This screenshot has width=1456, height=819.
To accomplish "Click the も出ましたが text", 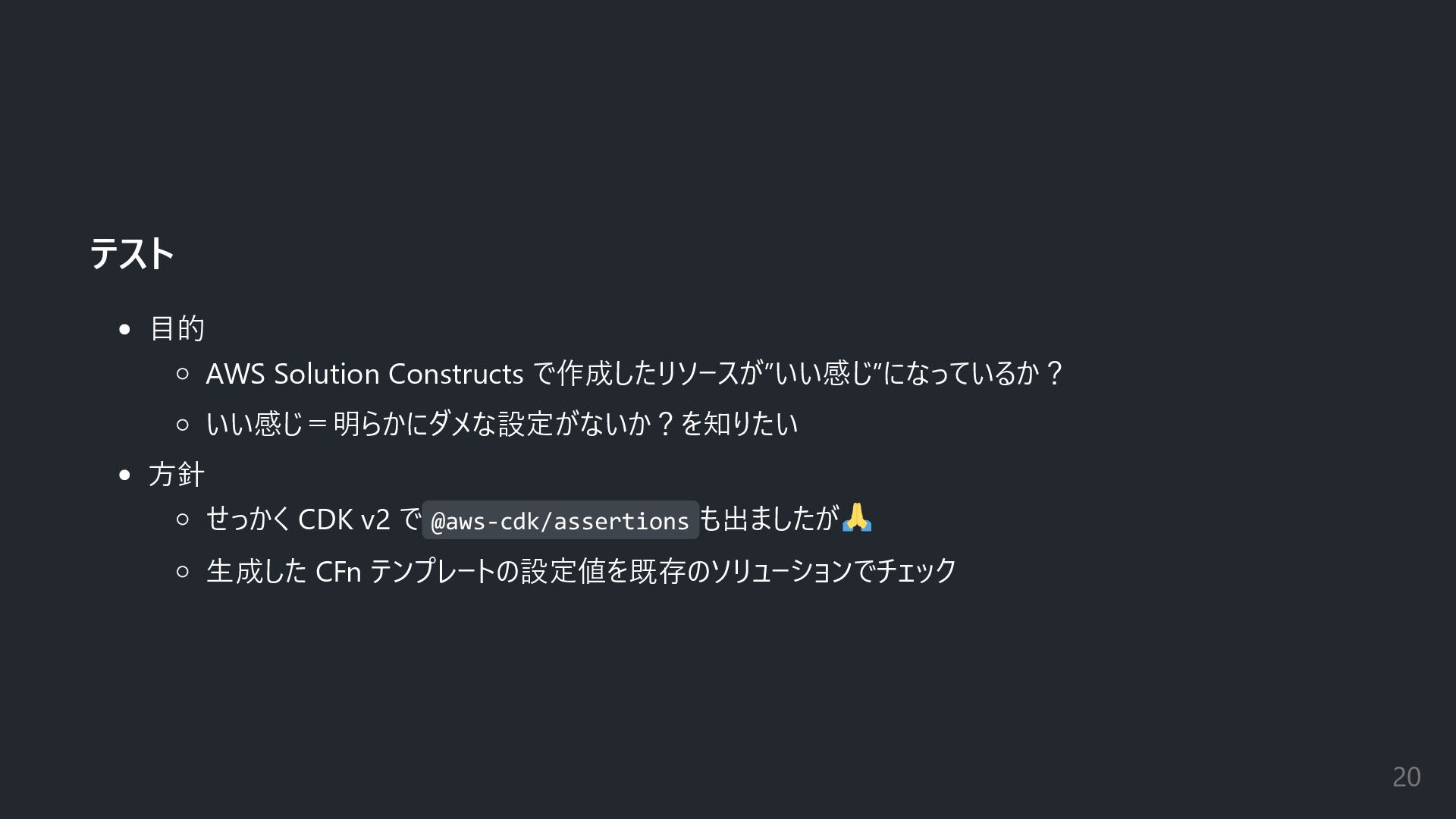I will 770,519.
